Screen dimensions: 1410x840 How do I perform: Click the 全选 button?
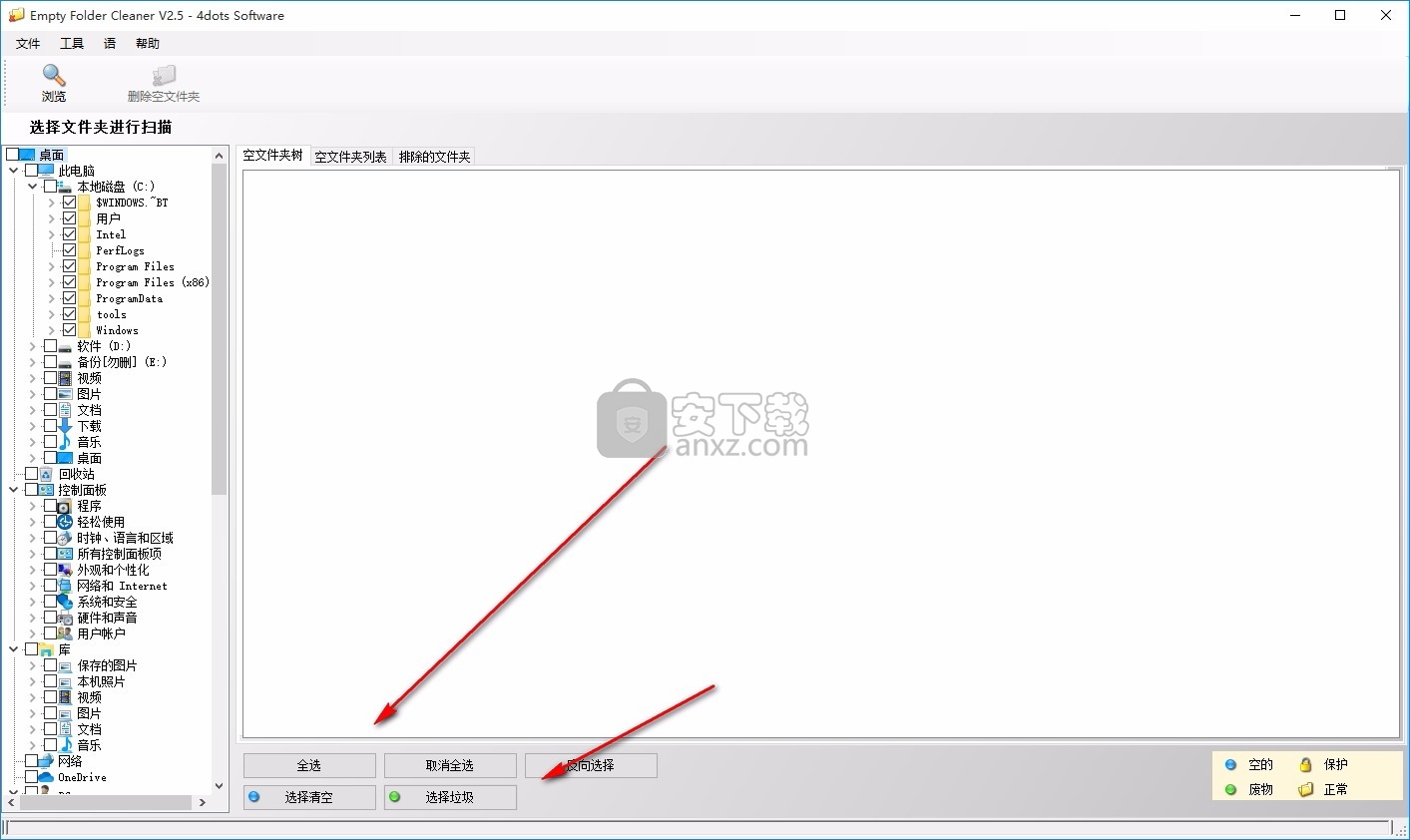(309, 765)
